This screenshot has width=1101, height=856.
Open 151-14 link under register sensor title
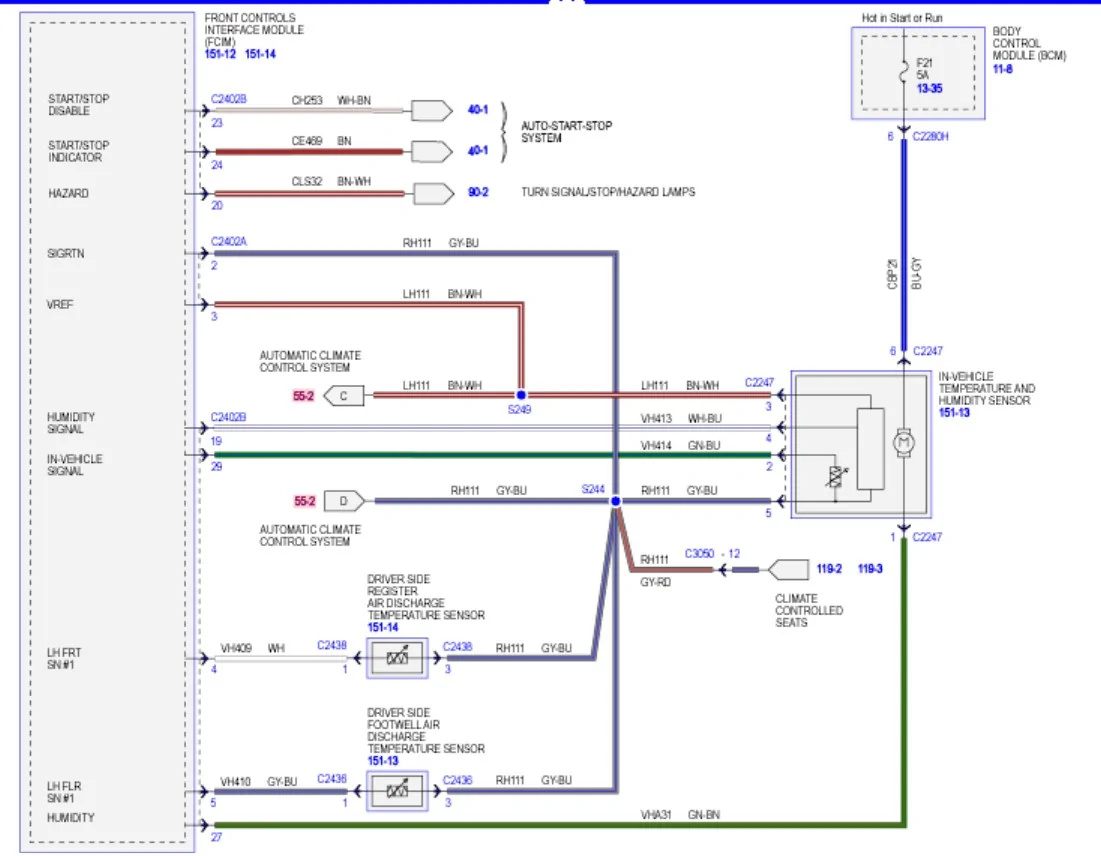(383, 628)
